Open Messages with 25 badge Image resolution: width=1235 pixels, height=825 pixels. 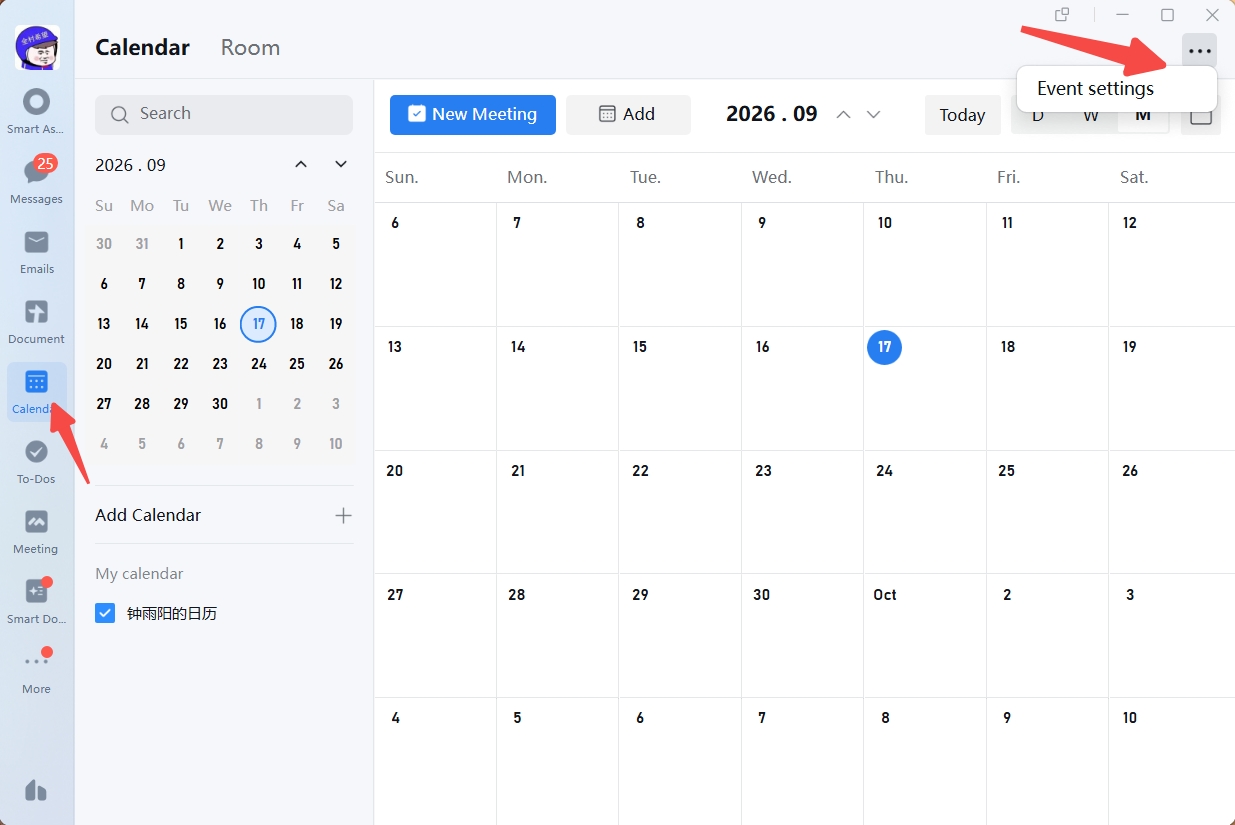pyautogui.click(x=36, y=180)
